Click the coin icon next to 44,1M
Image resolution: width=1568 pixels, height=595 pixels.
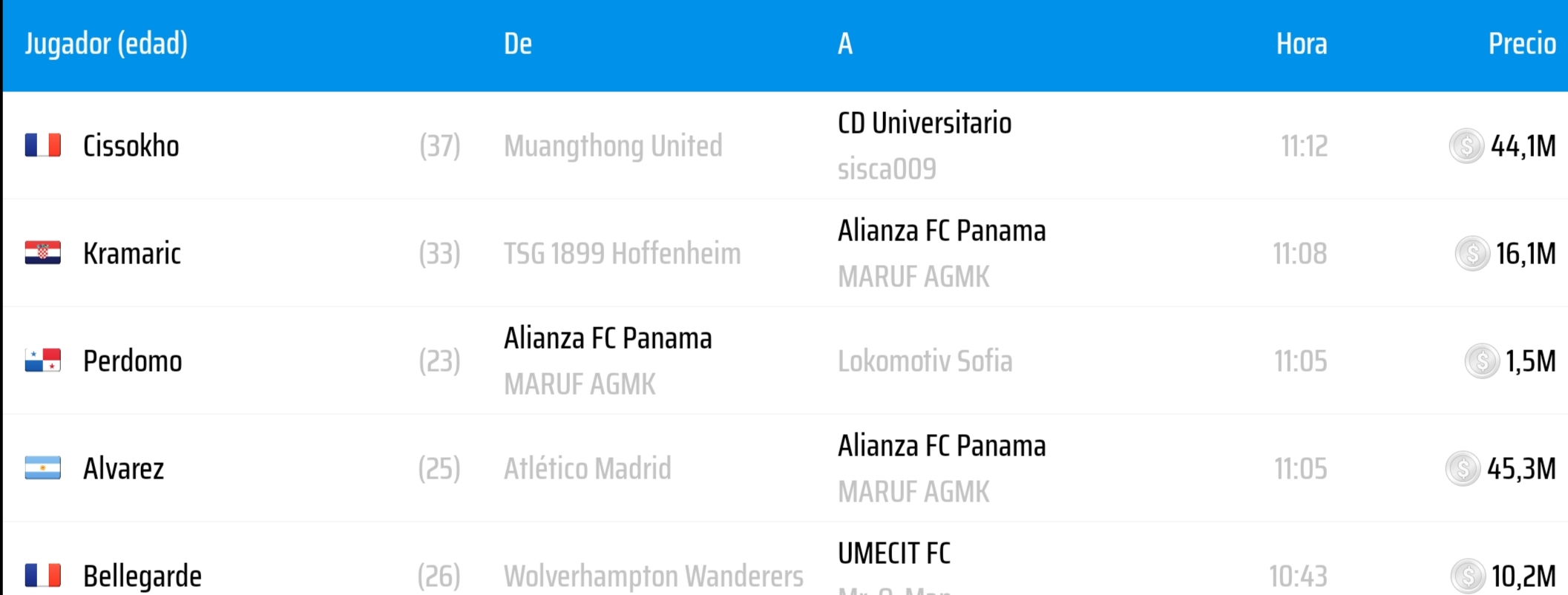coord(1466,146)
